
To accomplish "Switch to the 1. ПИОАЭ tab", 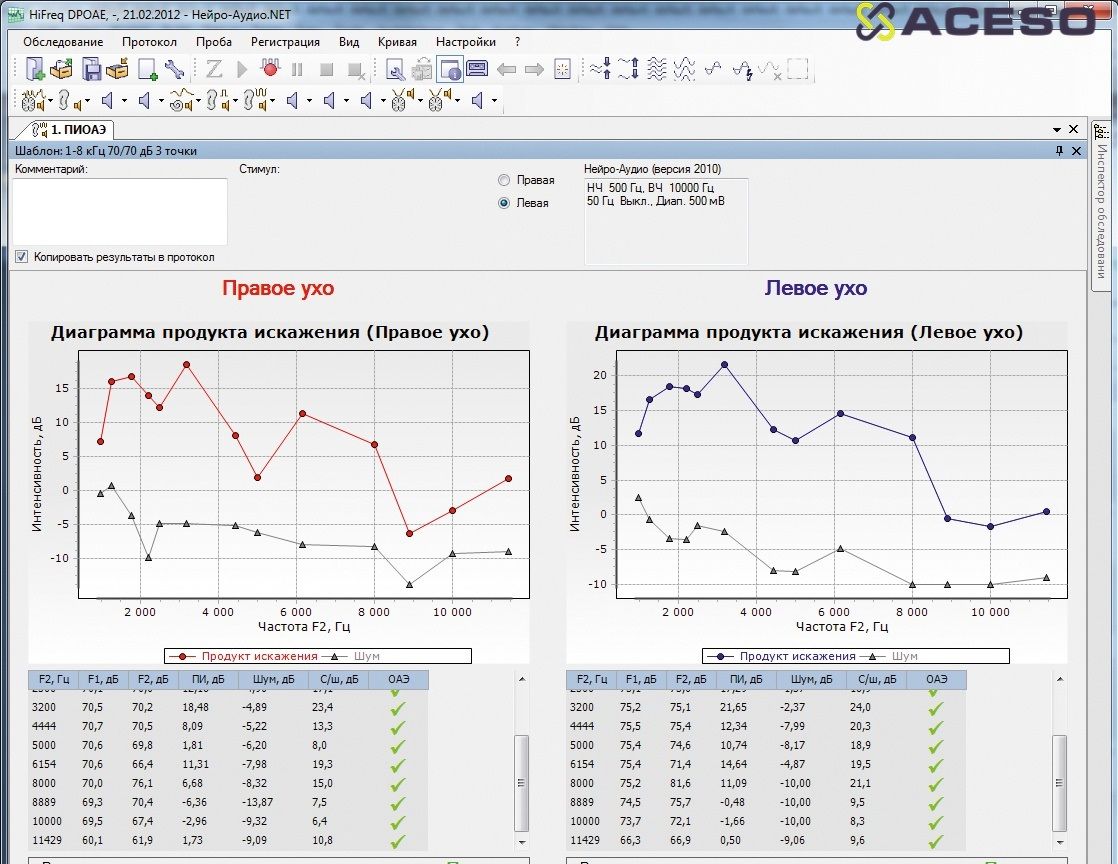I will tap(70, 130).
